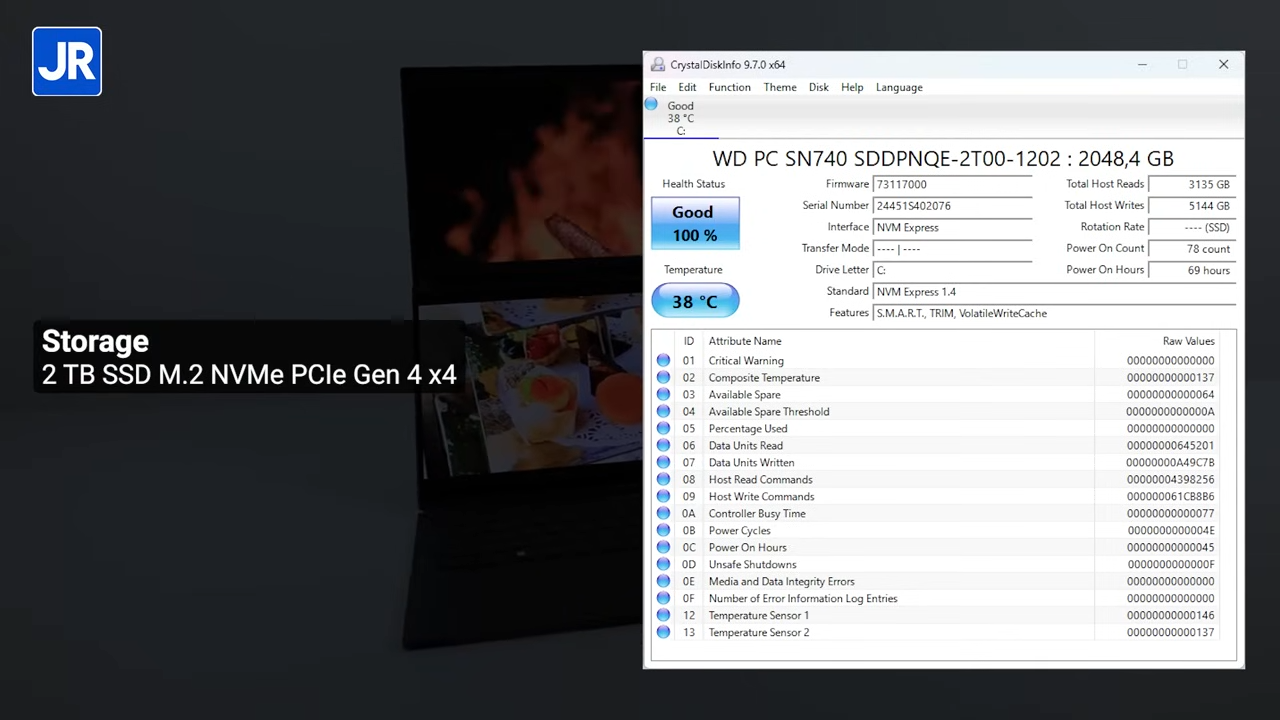Open the Function menu
This screenshot has width=1280, height=720.
[730, 87]
